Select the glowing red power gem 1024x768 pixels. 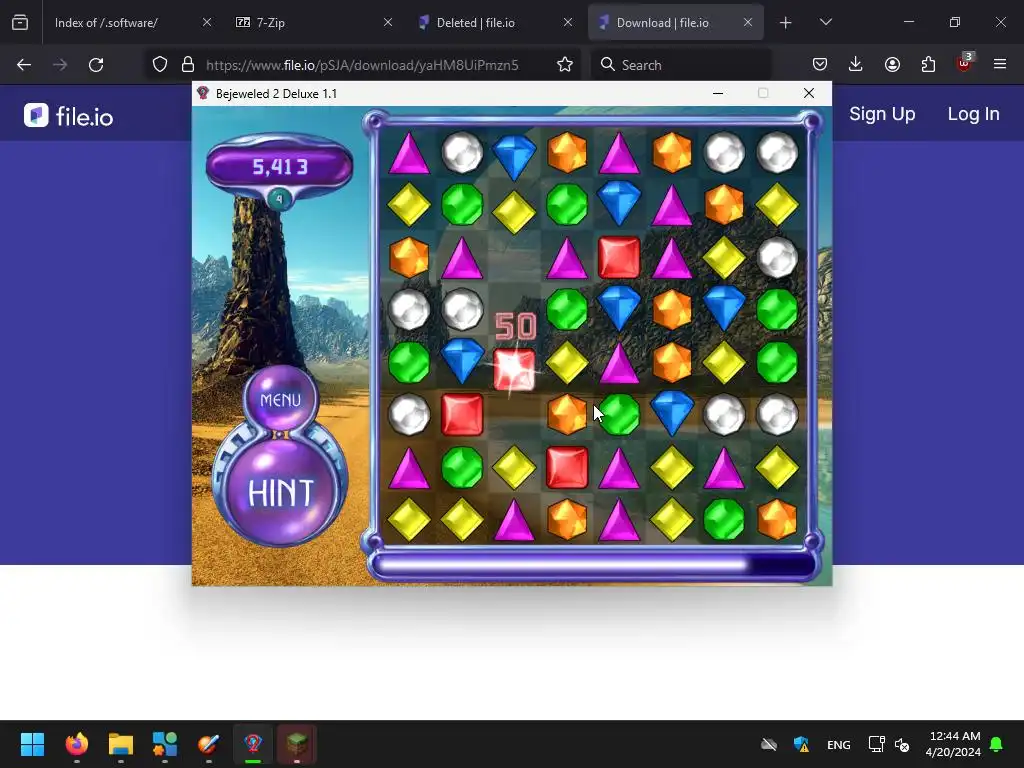(x=514, y=370)
